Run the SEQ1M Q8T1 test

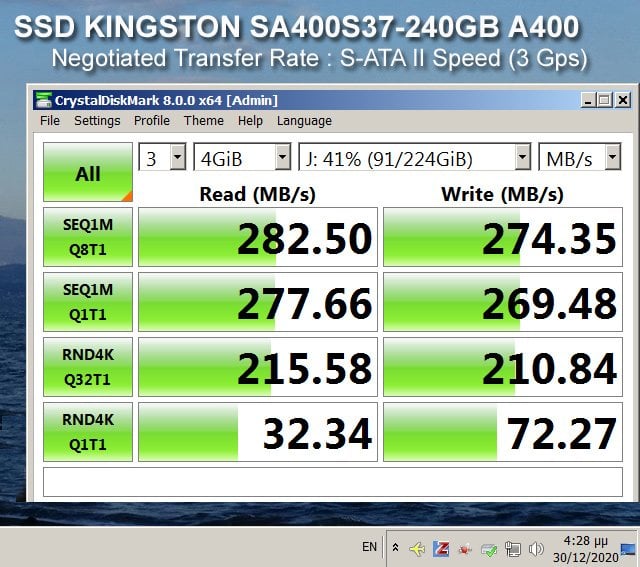pyautogui.click(x=88, y=237)
